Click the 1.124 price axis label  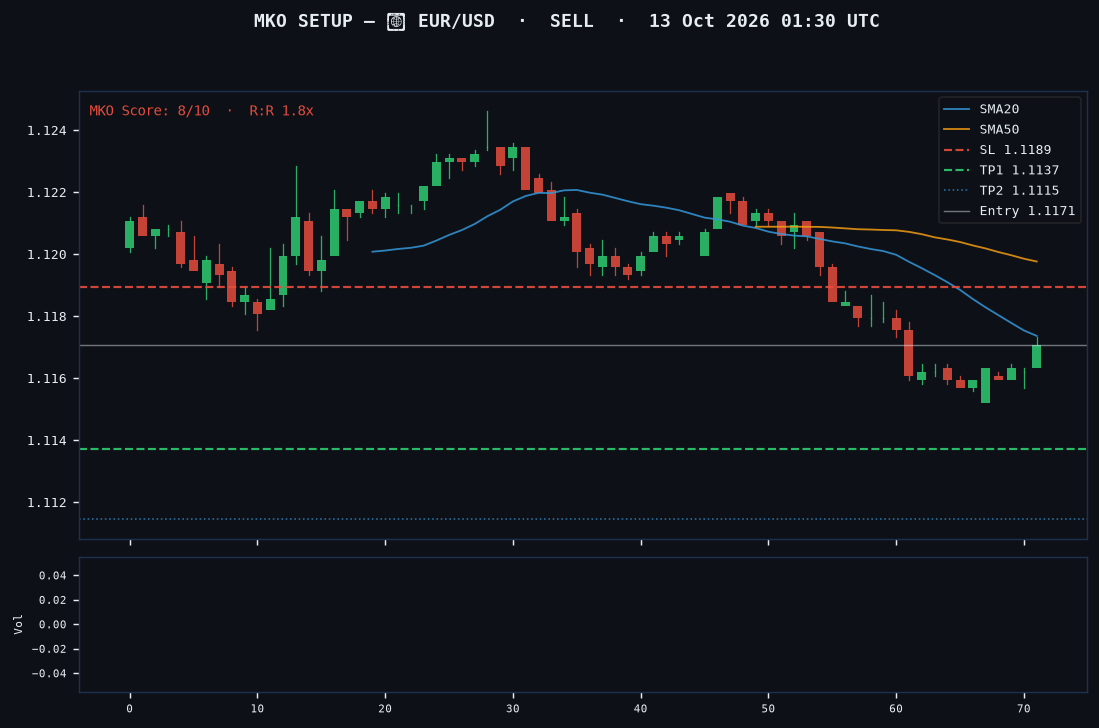pos(46,131)
